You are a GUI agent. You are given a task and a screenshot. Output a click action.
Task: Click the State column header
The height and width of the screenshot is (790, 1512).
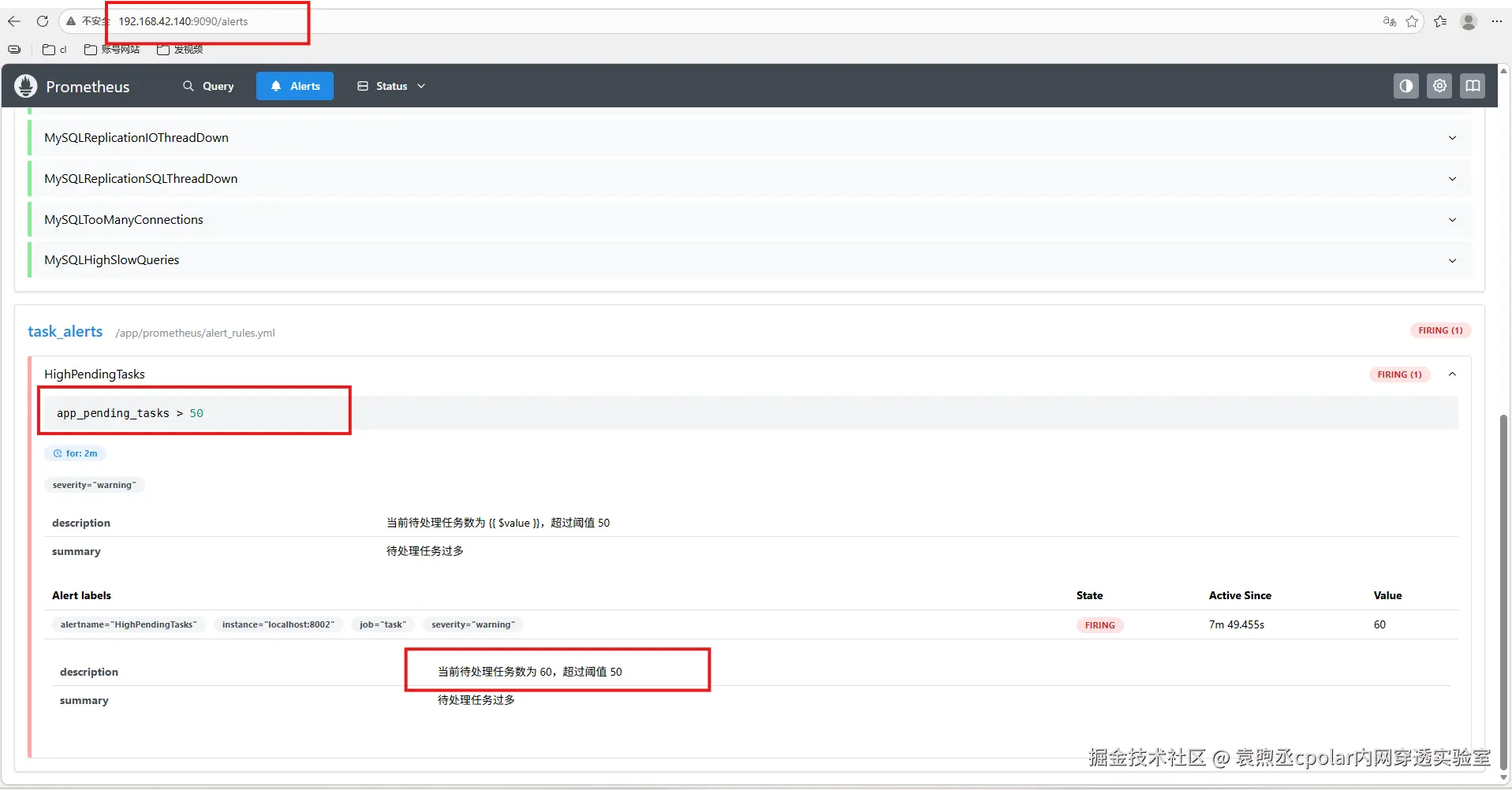pos(1089,595)
